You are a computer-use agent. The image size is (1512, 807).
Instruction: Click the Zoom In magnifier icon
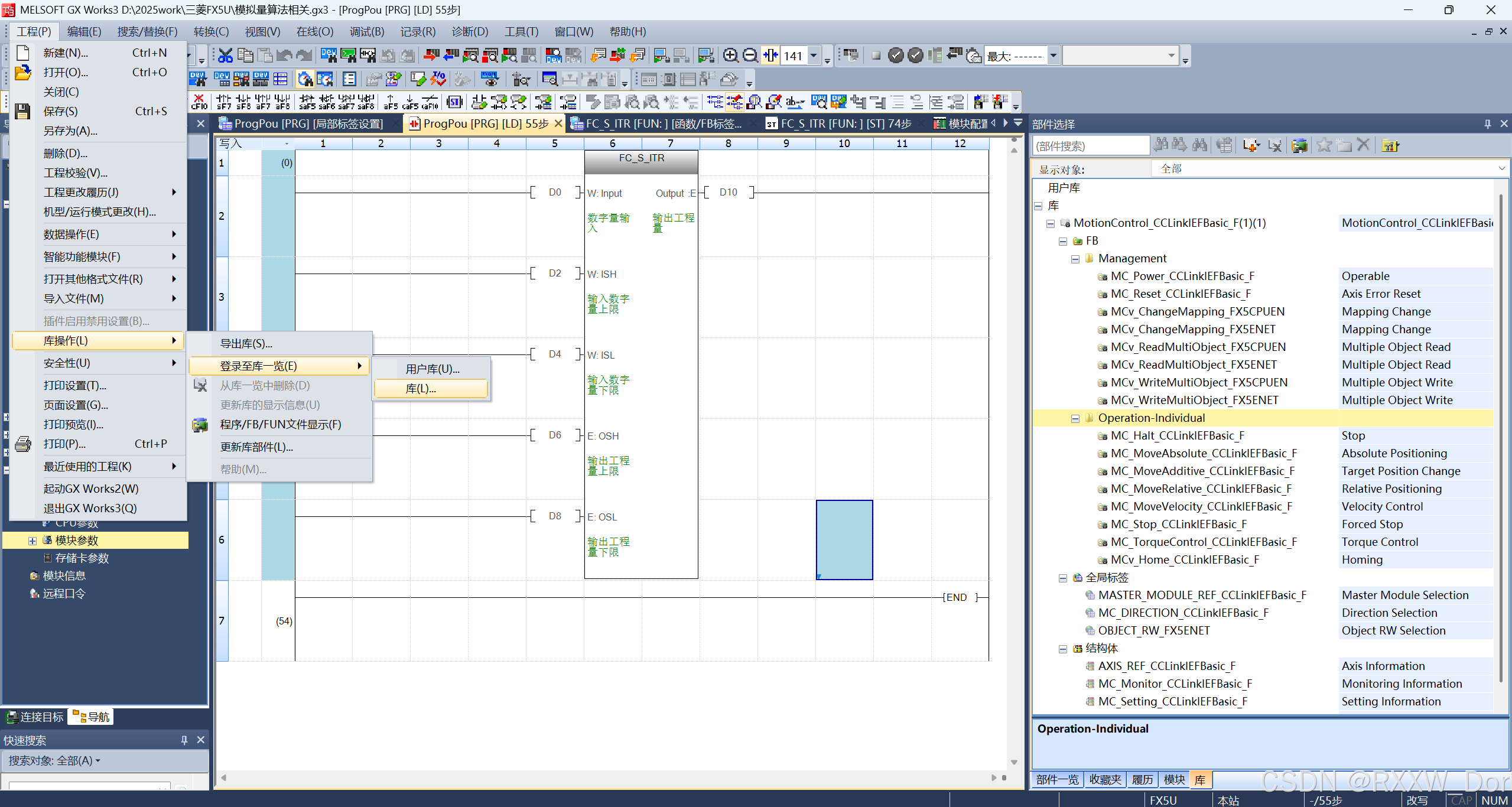point(730,56)
